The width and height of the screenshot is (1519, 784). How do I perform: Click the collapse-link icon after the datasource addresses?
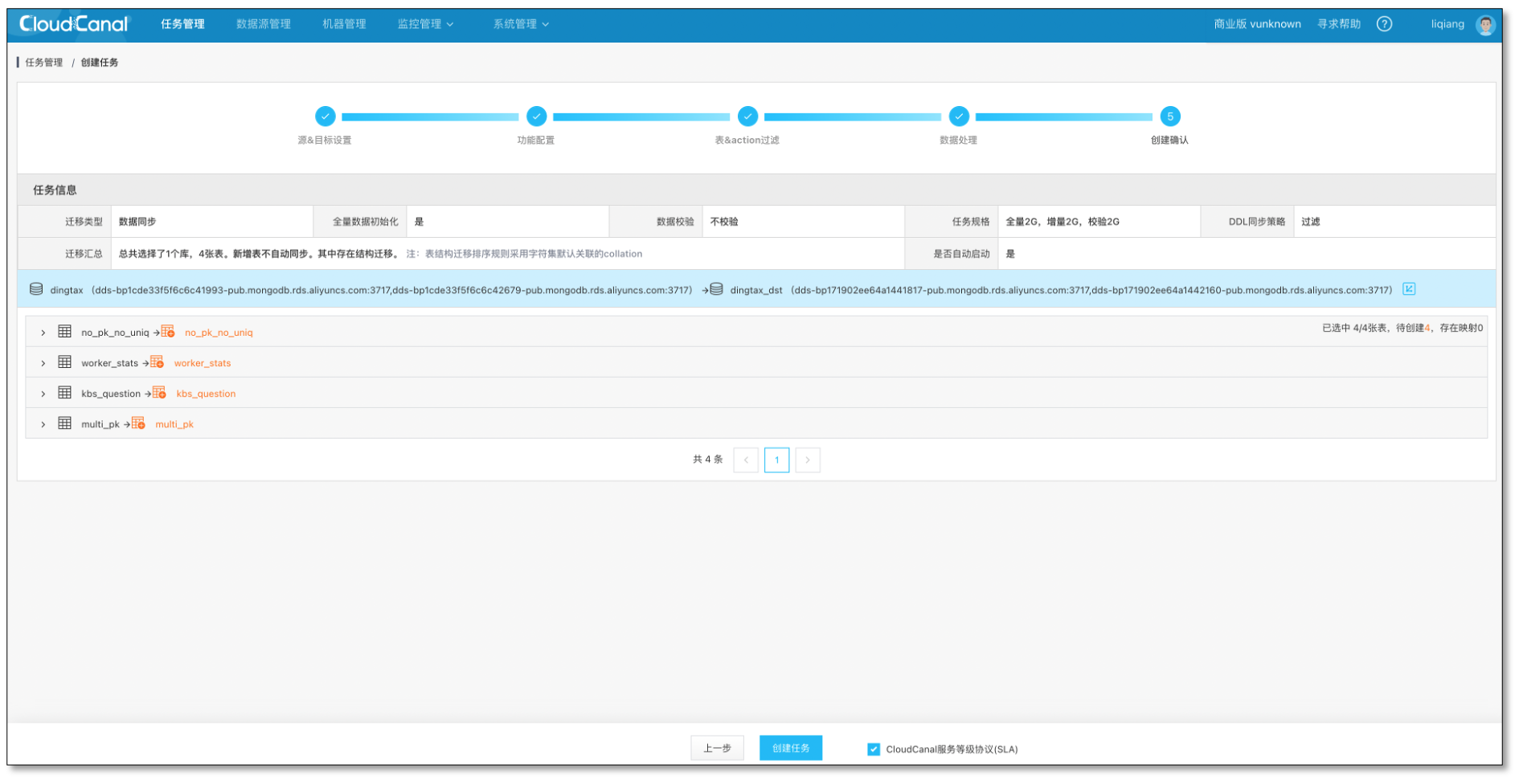click(1408, 289)
